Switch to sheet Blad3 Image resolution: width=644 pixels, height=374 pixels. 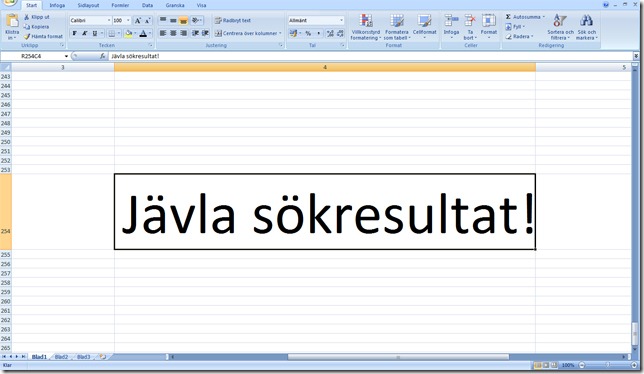pyautogui.click(x=83, y=357)
